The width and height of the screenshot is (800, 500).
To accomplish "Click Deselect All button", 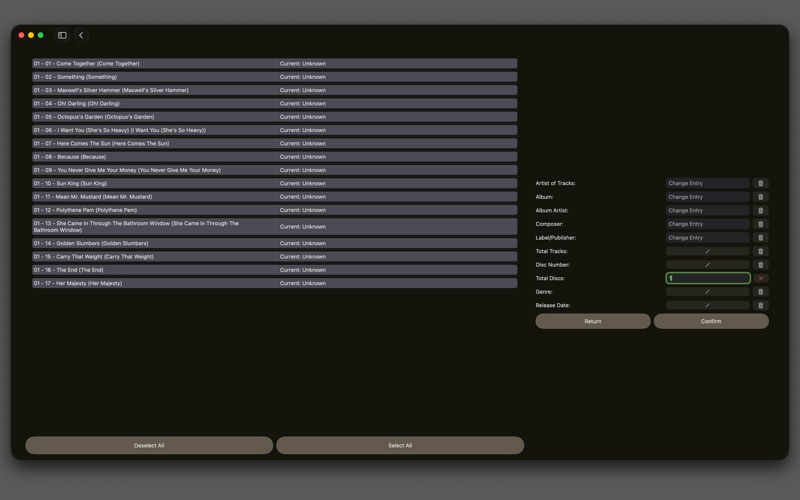I will [x=149, y=445].
